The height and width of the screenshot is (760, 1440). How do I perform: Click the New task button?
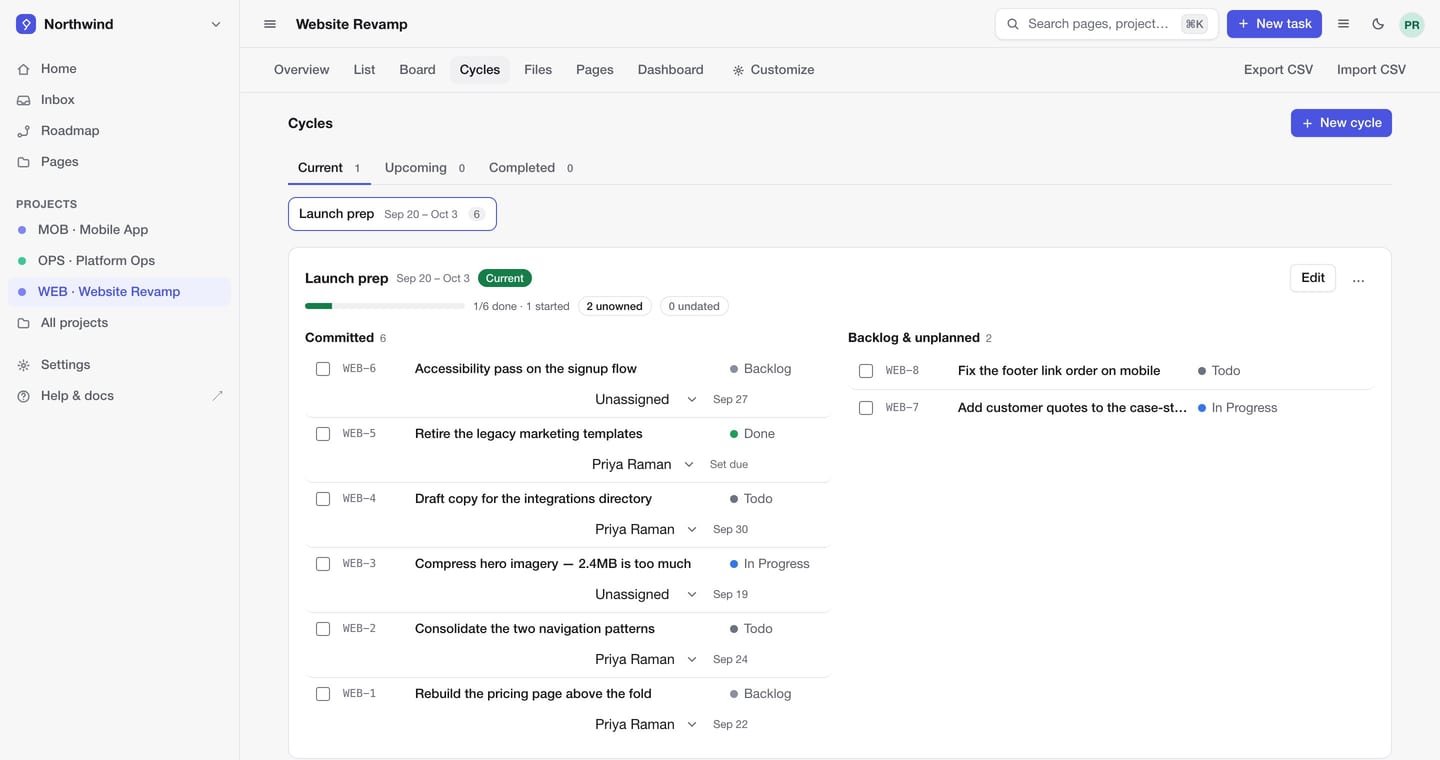[1274, 24]
